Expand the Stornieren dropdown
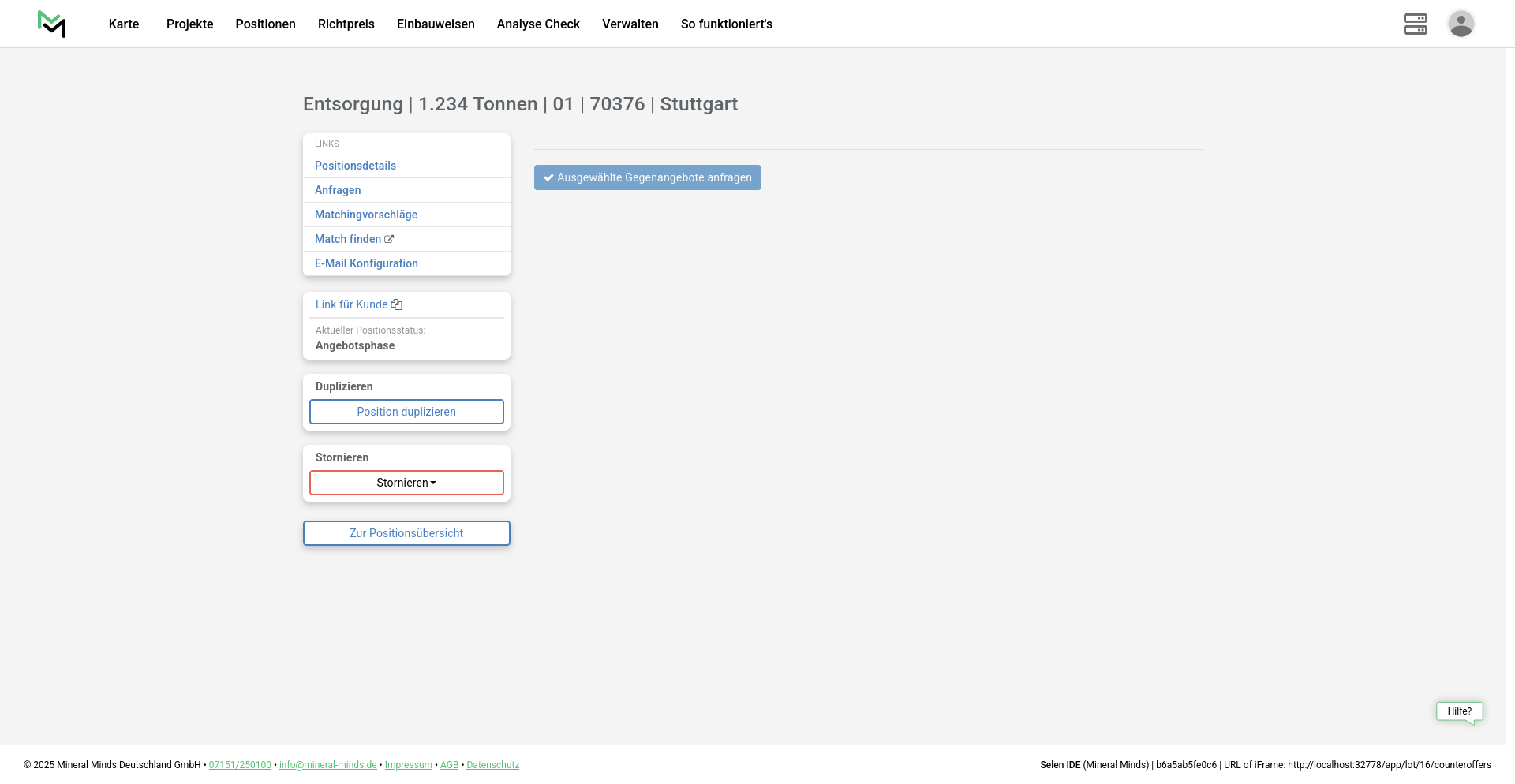The width and height of the screenshot is (1515, 784). [x=406, y=483]
